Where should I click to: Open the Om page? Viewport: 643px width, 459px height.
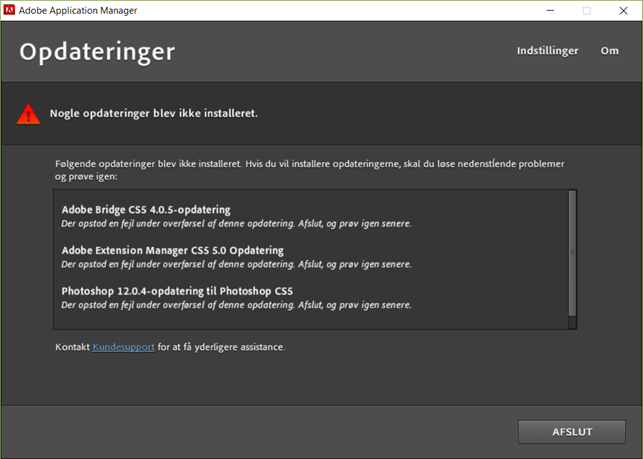[609, 51]
